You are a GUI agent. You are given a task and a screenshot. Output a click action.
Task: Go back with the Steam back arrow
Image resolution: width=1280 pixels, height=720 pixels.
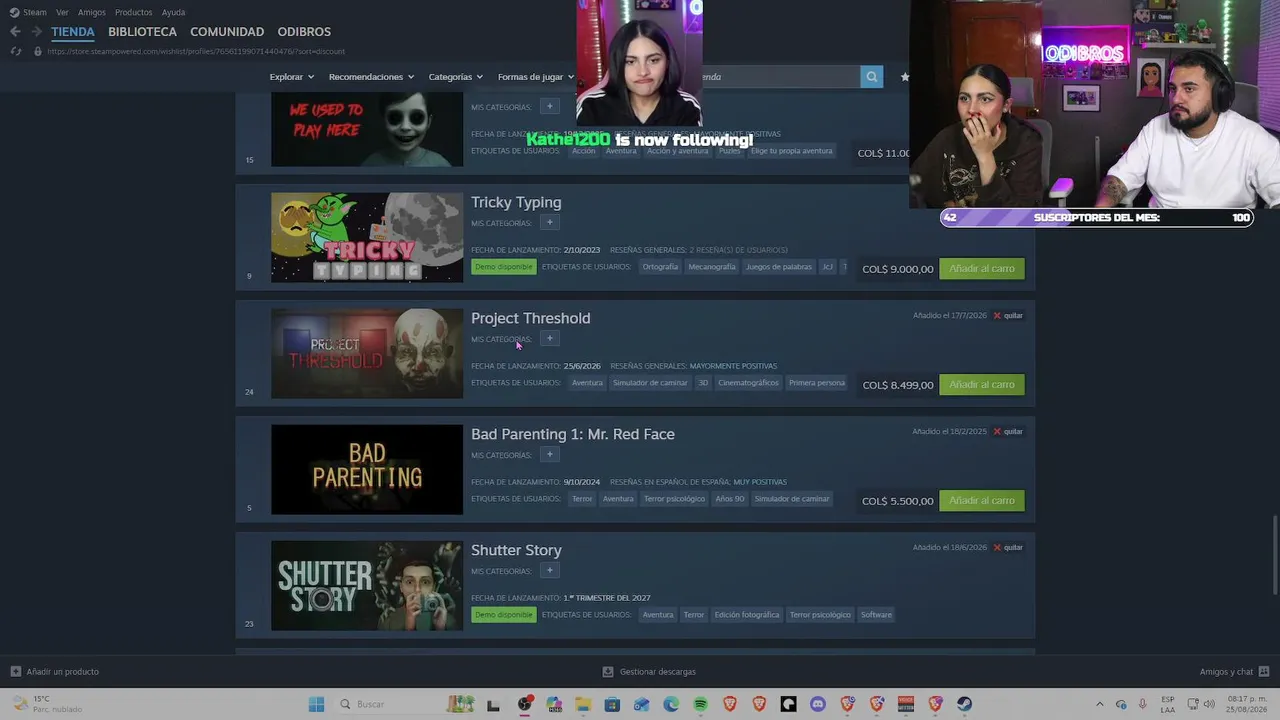(x=15, y=32)
